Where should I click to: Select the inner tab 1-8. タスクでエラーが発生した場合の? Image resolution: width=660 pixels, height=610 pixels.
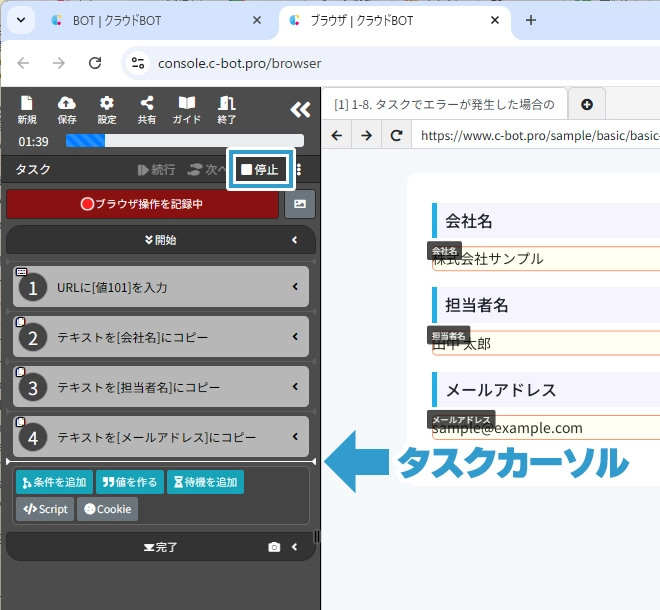[x=443, y=104]
